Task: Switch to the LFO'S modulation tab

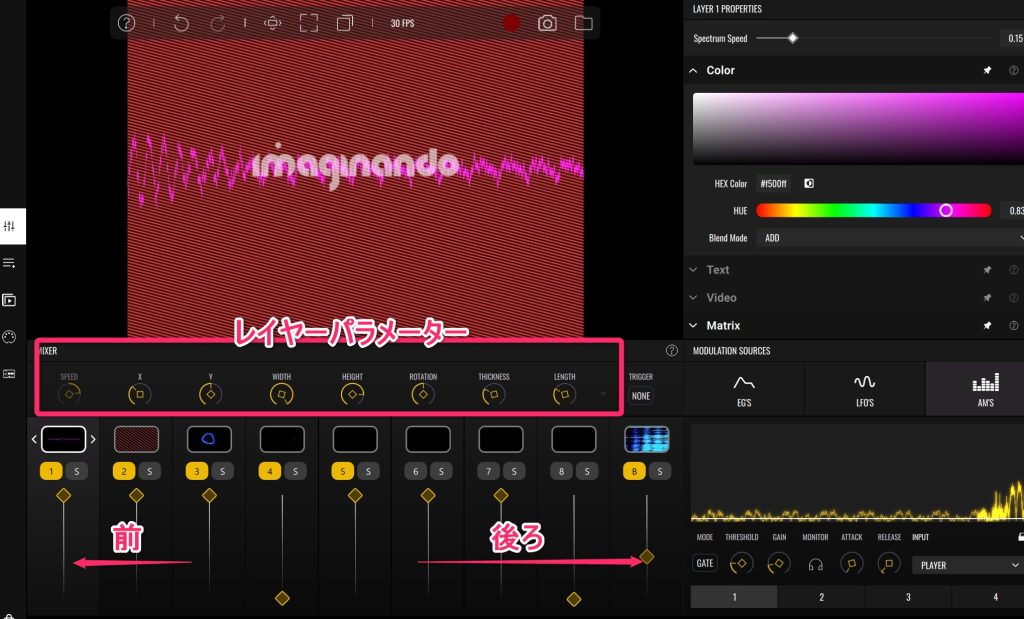Action: (864, 389)
